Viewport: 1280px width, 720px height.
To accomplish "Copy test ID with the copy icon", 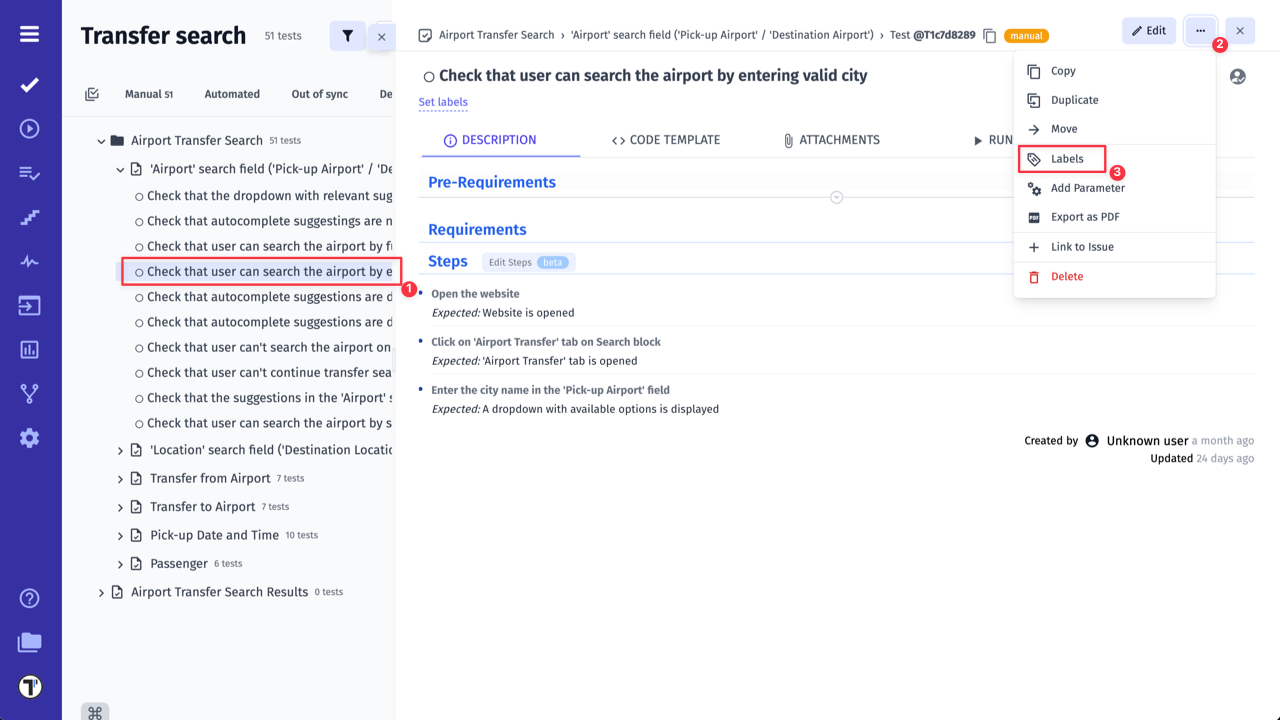I will coord(989,36).
